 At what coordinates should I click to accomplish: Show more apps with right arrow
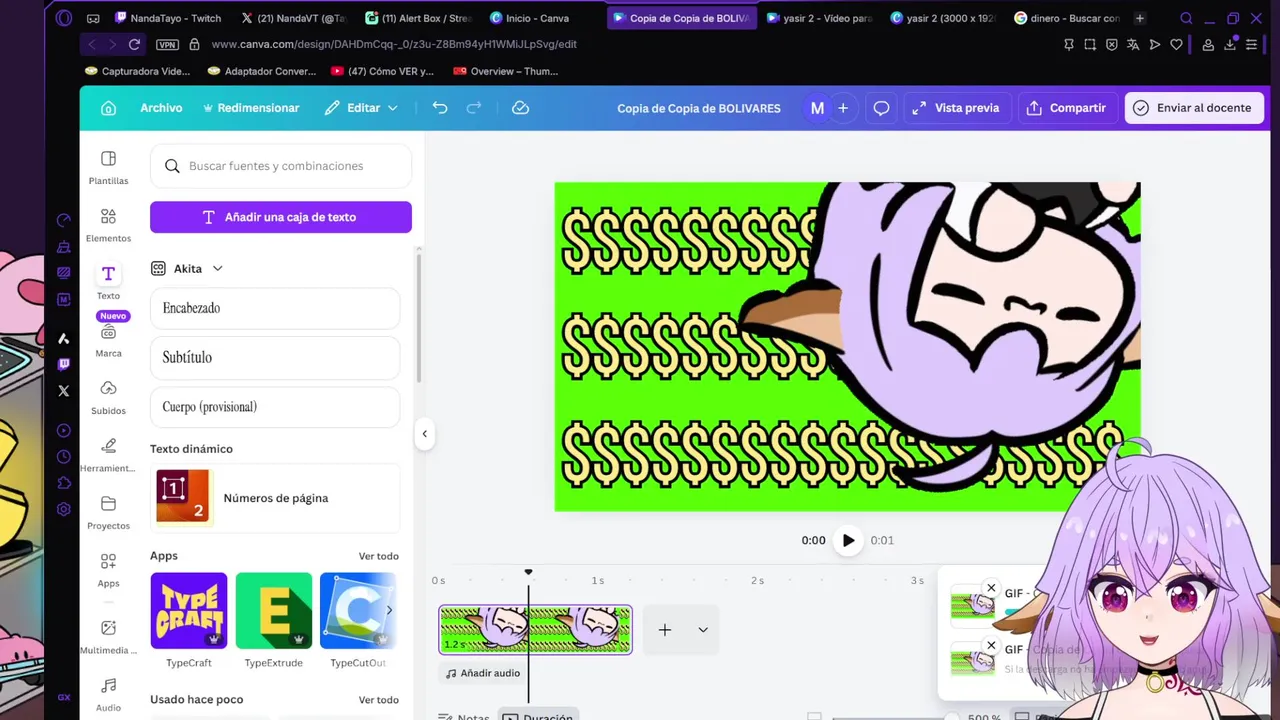click(x=389, y=610)
